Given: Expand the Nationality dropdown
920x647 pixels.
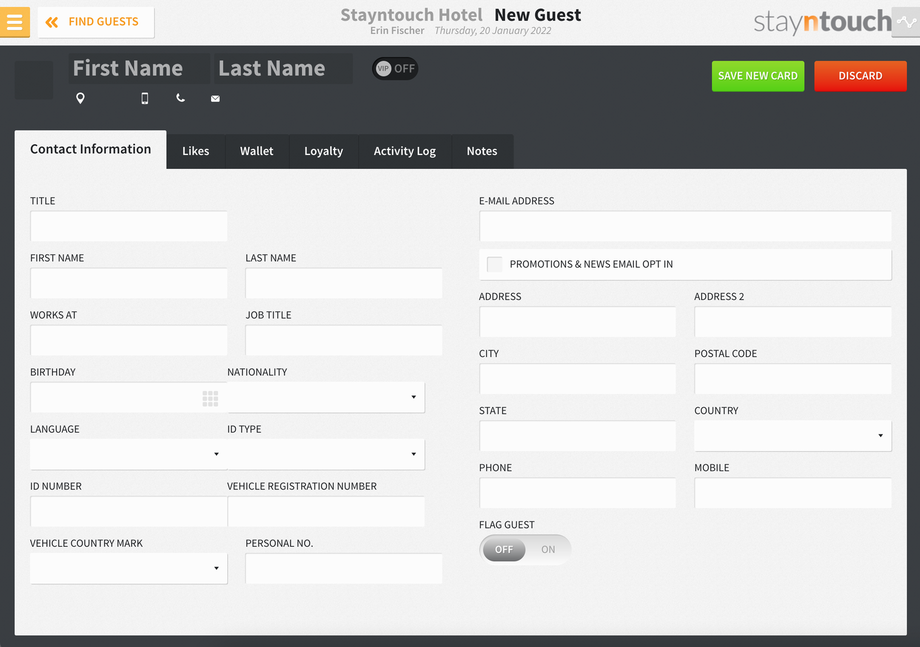Looking at the screenshot, I should [x=326, y=397].
